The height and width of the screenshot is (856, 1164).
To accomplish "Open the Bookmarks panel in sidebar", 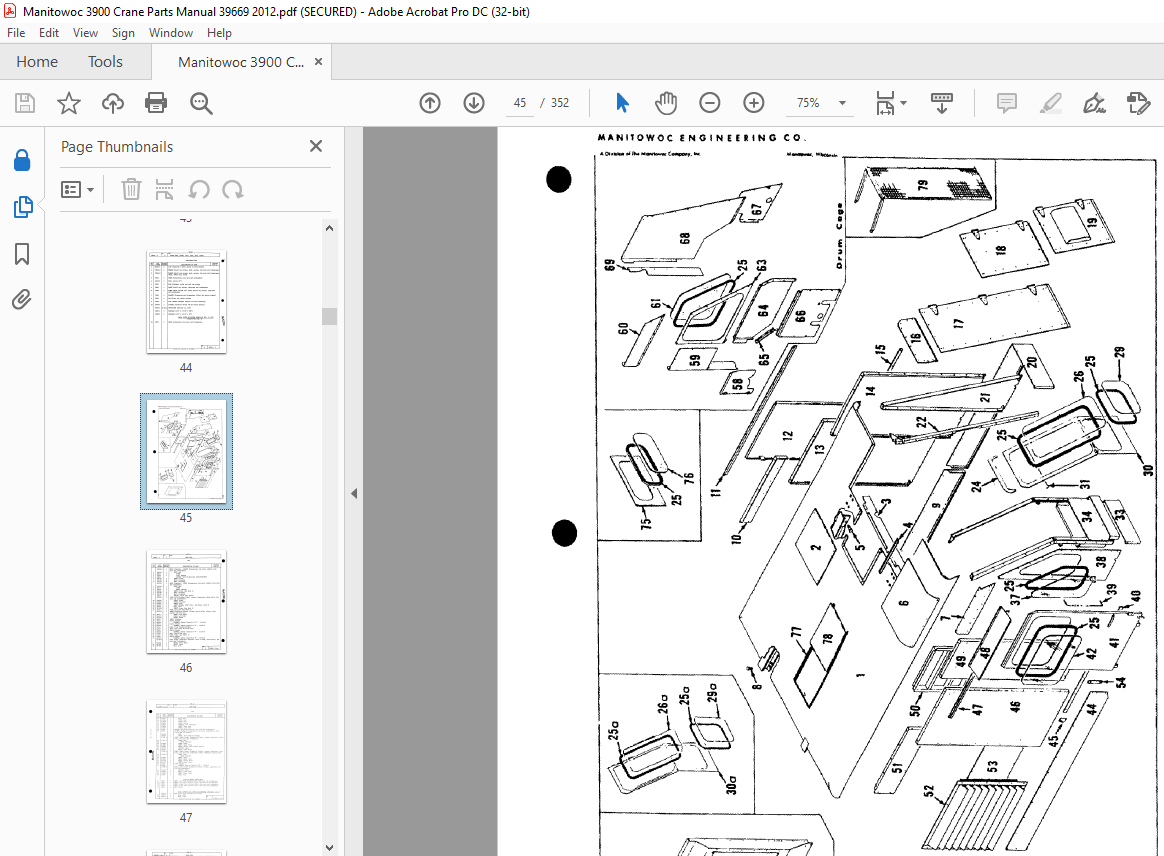I will click(x=22, y=253).
